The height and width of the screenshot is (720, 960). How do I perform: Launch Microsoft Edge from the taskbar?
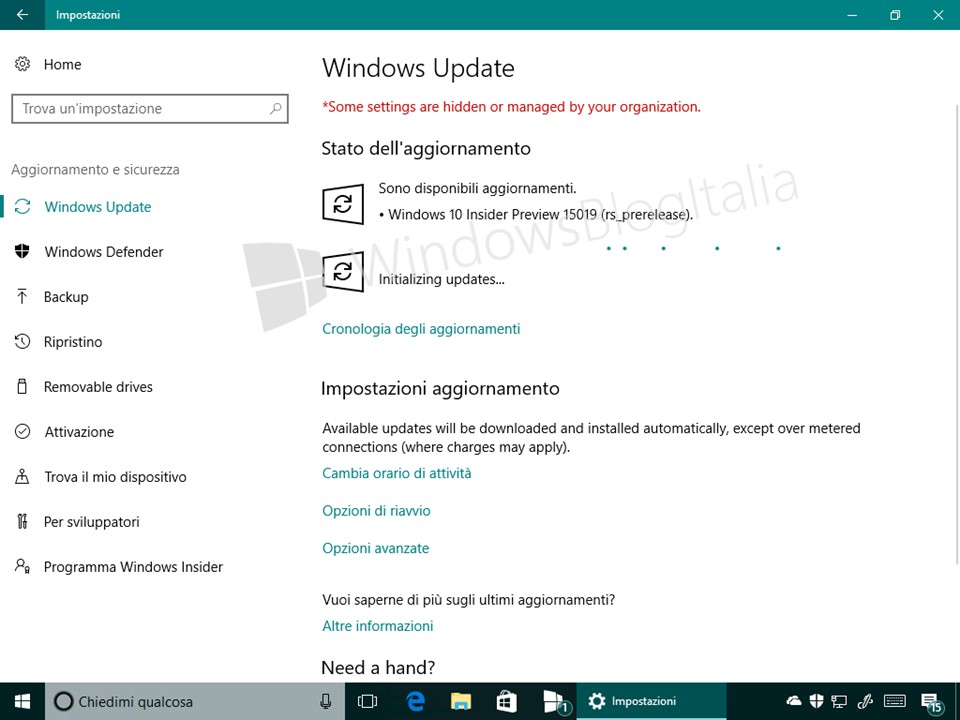(415, 702)
